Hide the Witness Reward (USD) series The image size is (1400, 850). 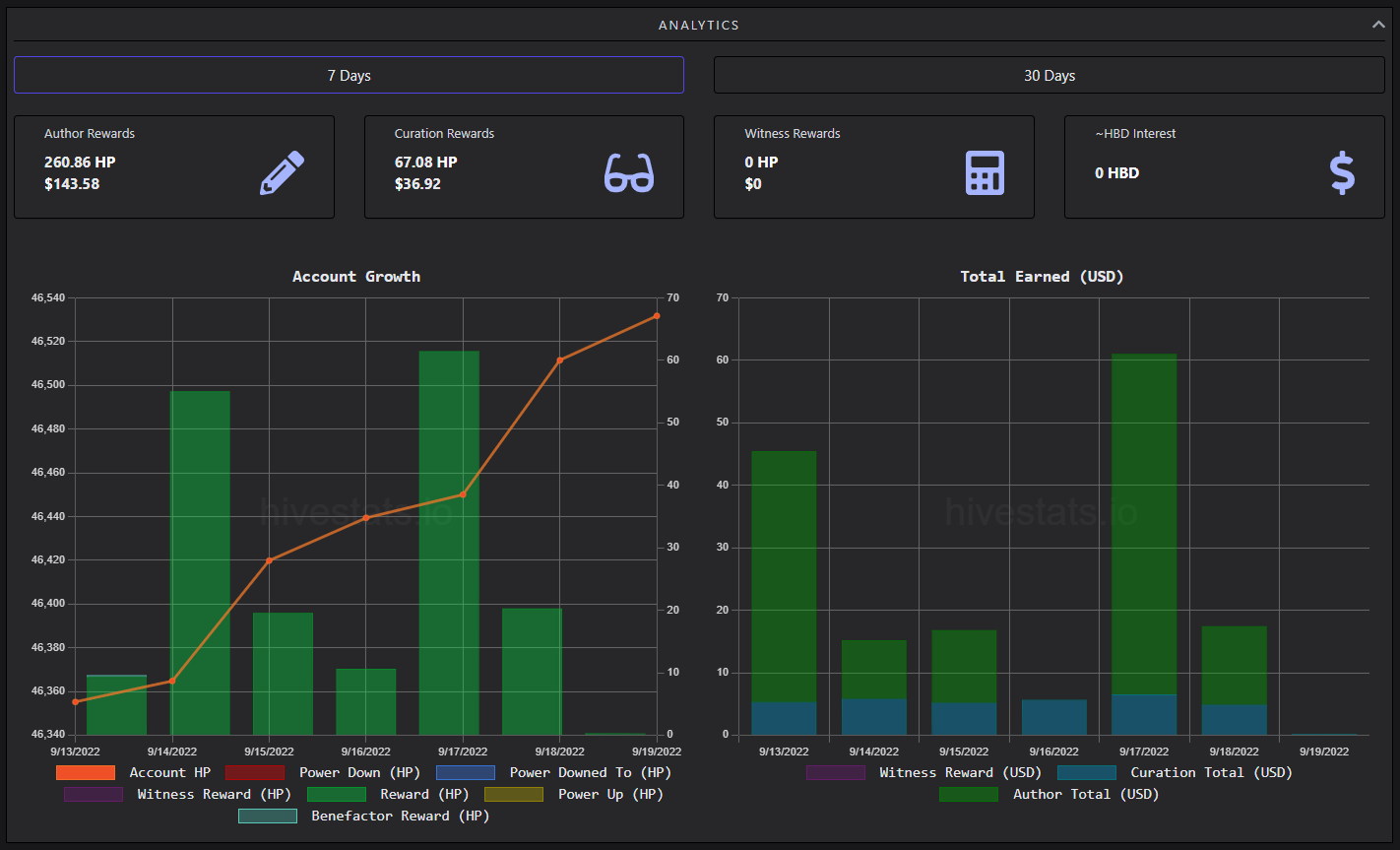pyautogui.click(x=923, y=773)
